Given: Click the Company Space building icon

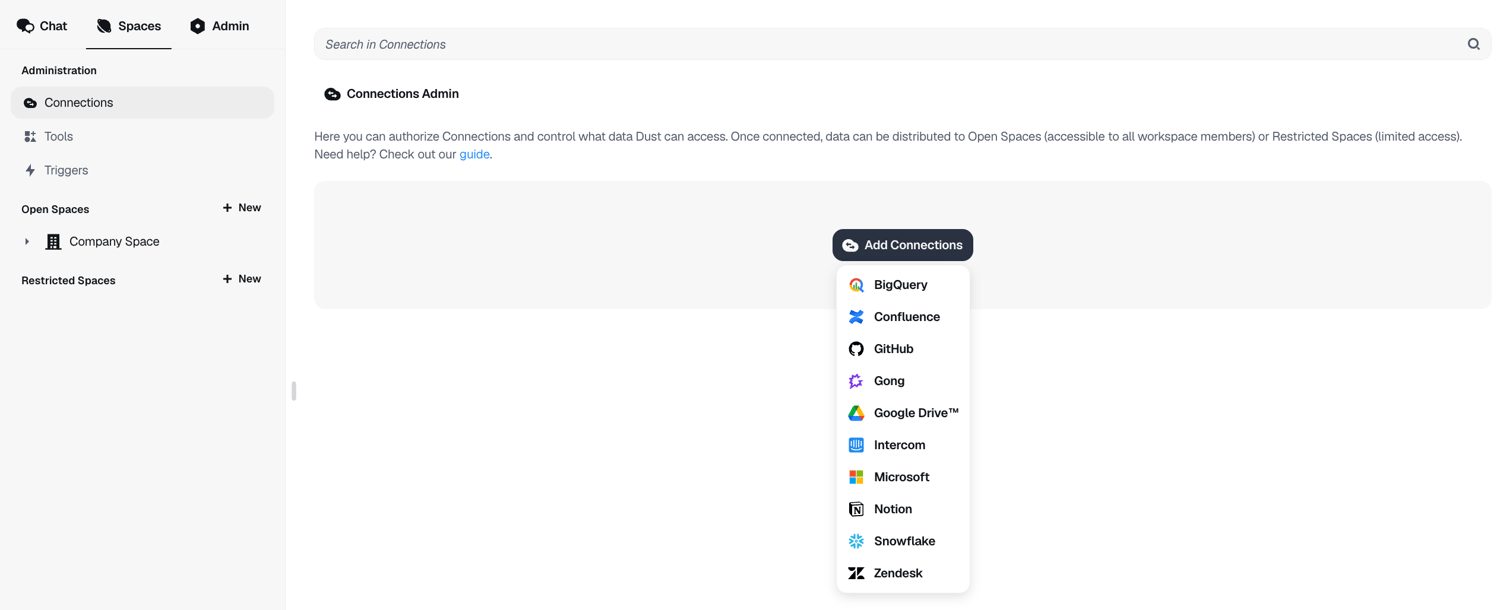Looking at the screenshot, I should tap(54, 242).
